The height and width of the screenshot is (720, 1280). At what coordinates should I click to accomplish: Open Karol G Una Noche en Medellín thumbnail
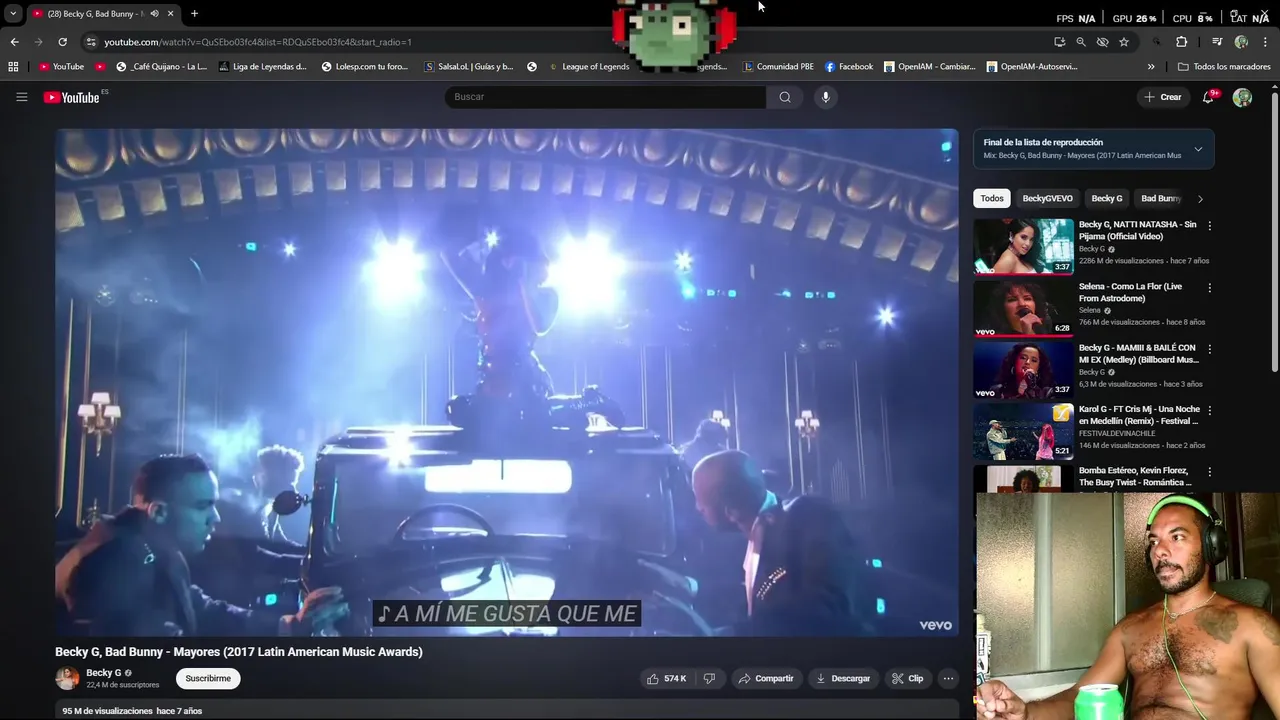tap(1023, 432)
